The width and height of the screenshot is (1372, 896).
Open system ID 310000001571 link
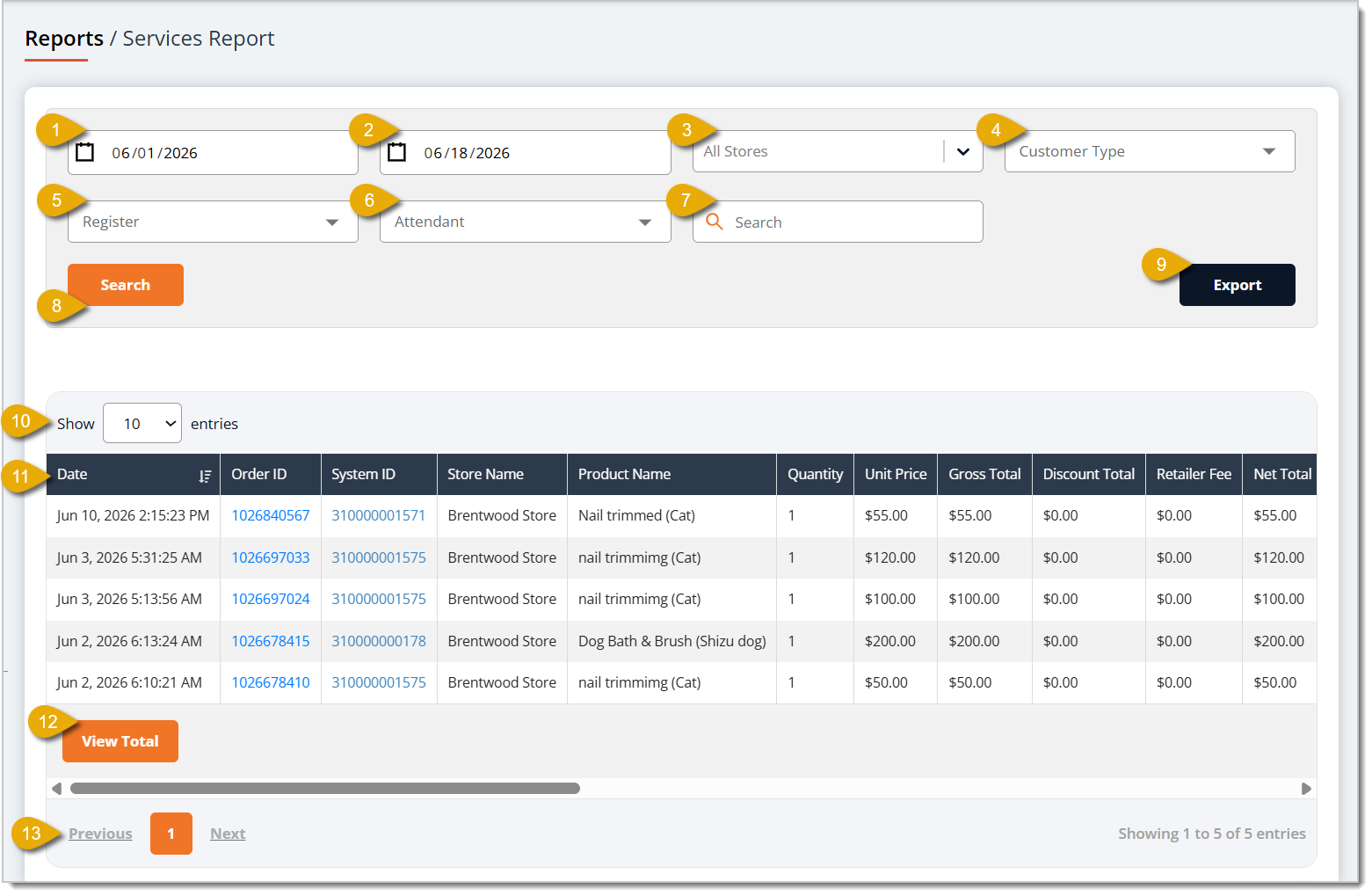coord(379,515)
